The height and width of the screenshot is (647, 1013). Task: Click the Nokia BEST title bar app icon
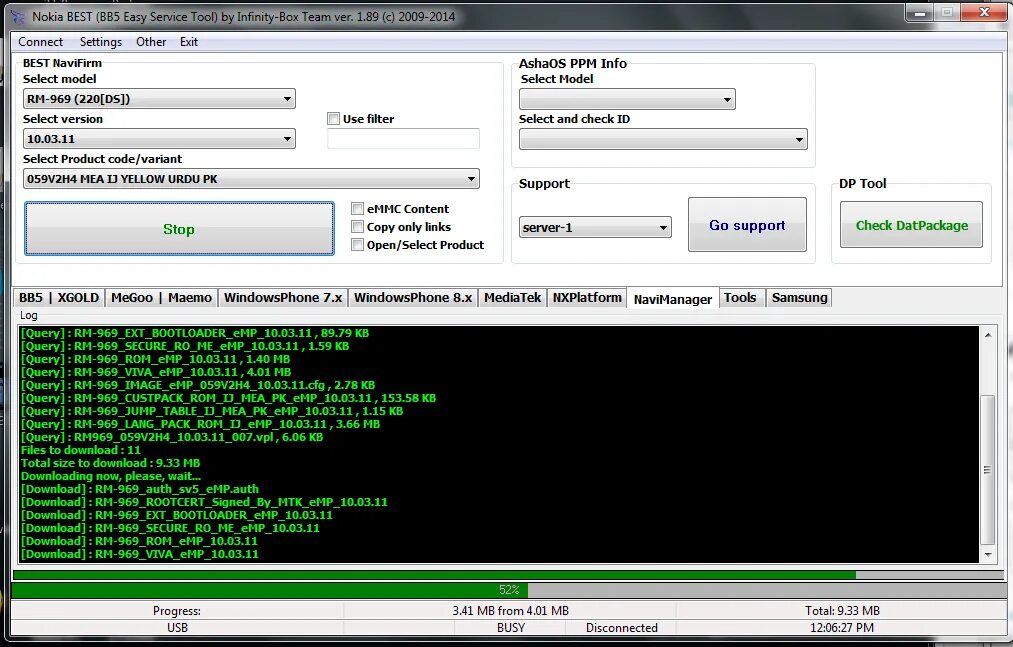pyautogui.click(x=18, y=16)
